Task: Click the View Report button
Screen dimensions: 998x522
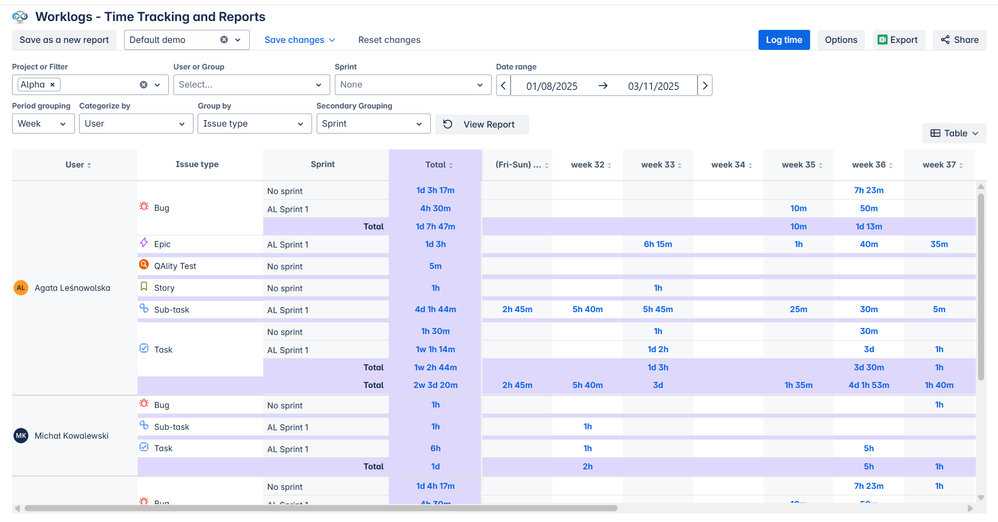Action: tap(481, 125)
